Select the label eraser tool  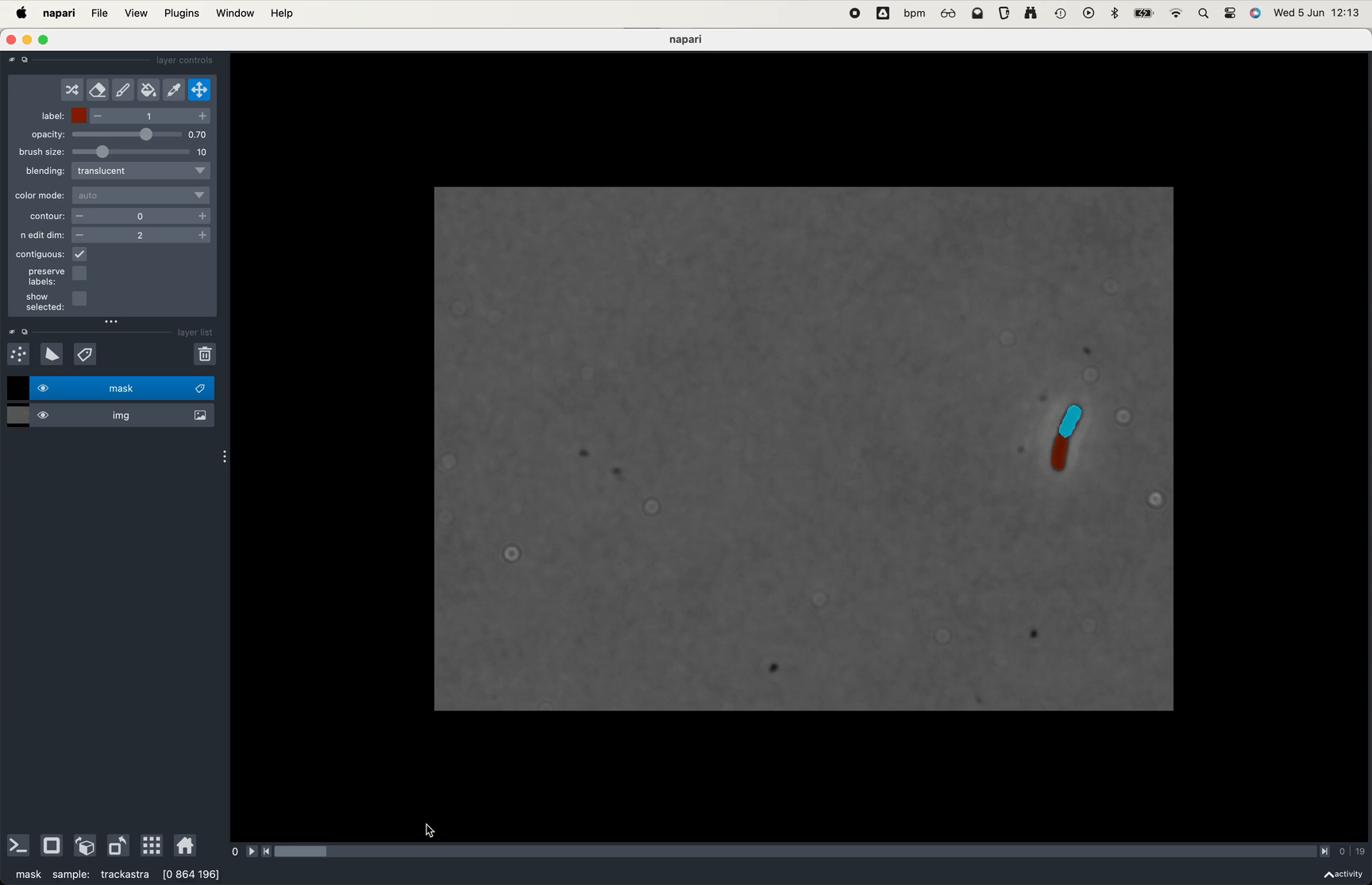(98, 90)
